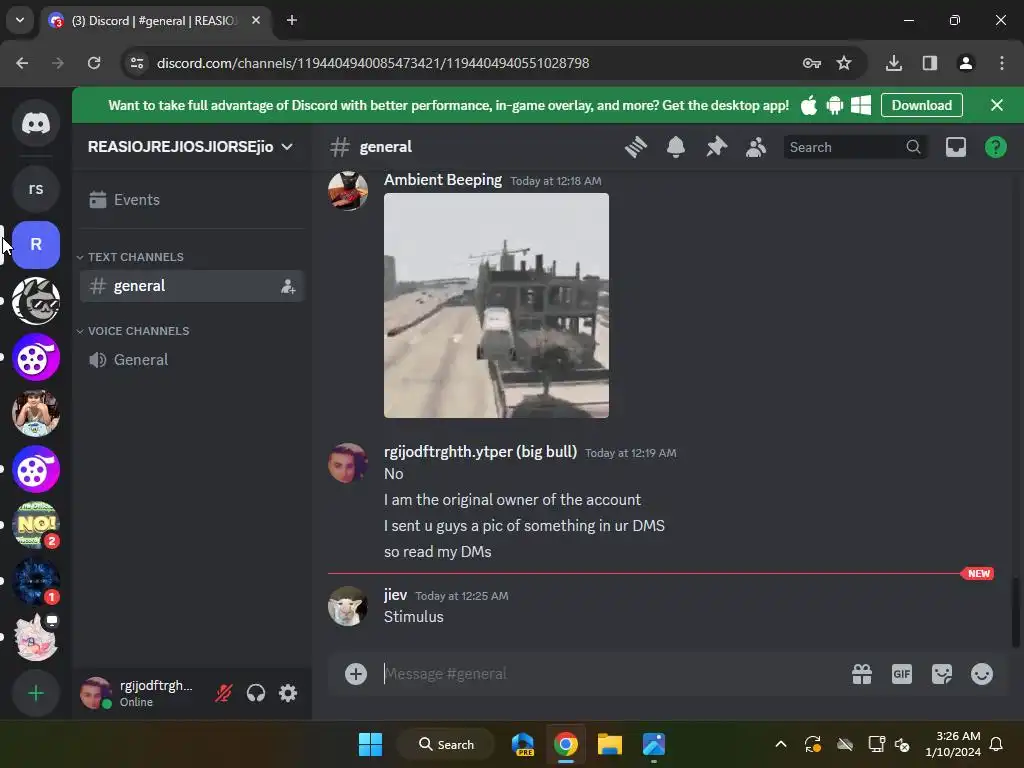Select the 'R' server icon

pyautogui.click(x=36, y=245)
